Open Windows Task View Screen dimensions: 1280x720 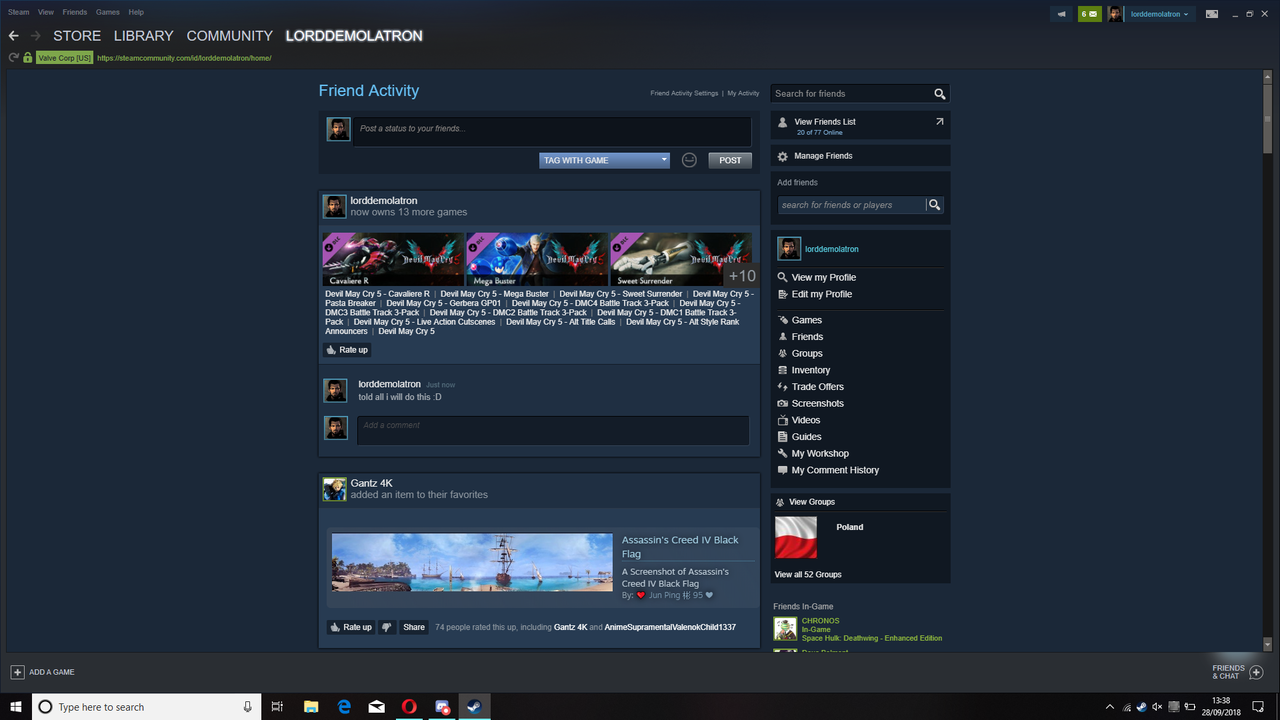(278, 707)
